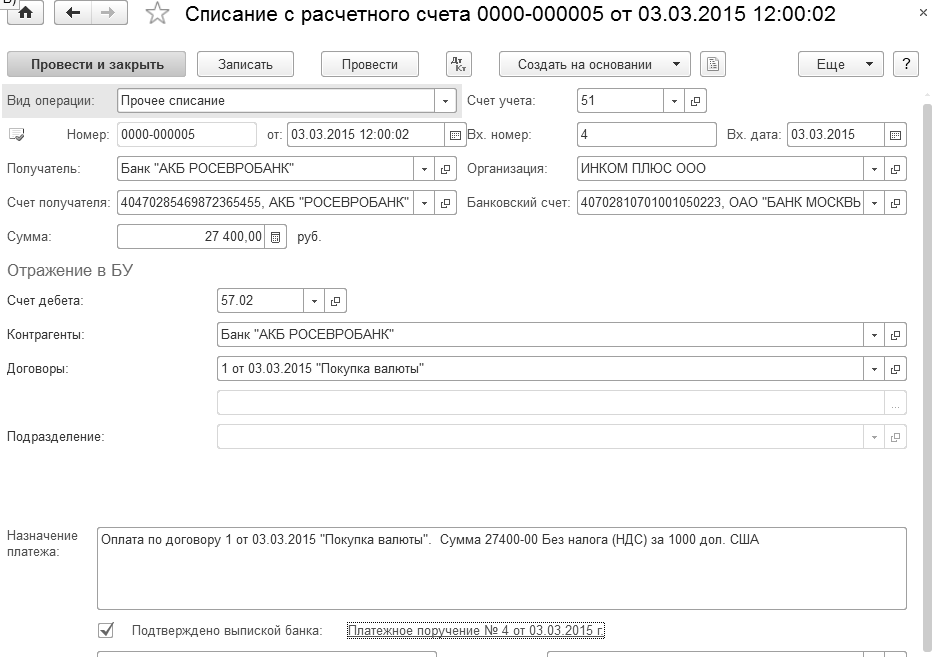Click Вх. дата input field
Viewport: 936px width, 657px height.
tap(836, 135)
